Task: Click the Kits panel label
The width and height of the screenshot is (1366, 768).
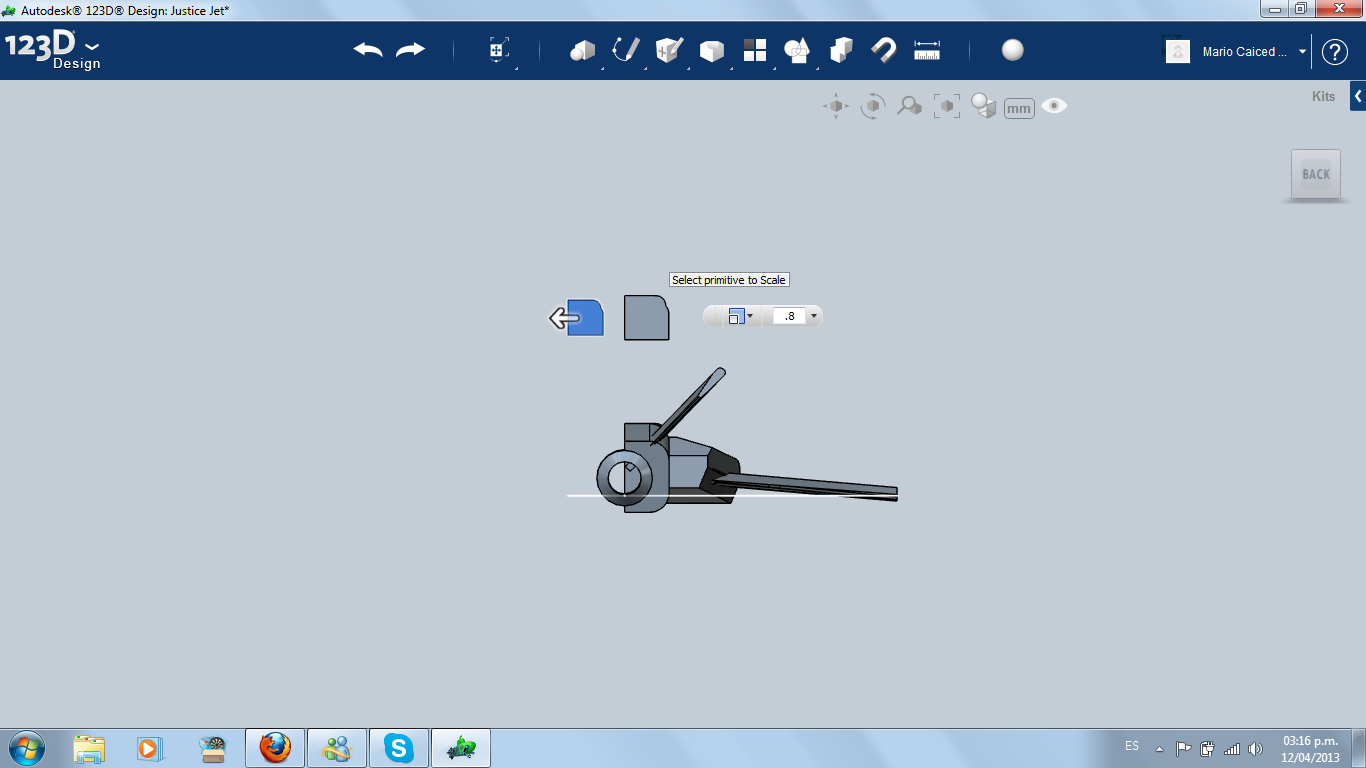Action: 1323,97
